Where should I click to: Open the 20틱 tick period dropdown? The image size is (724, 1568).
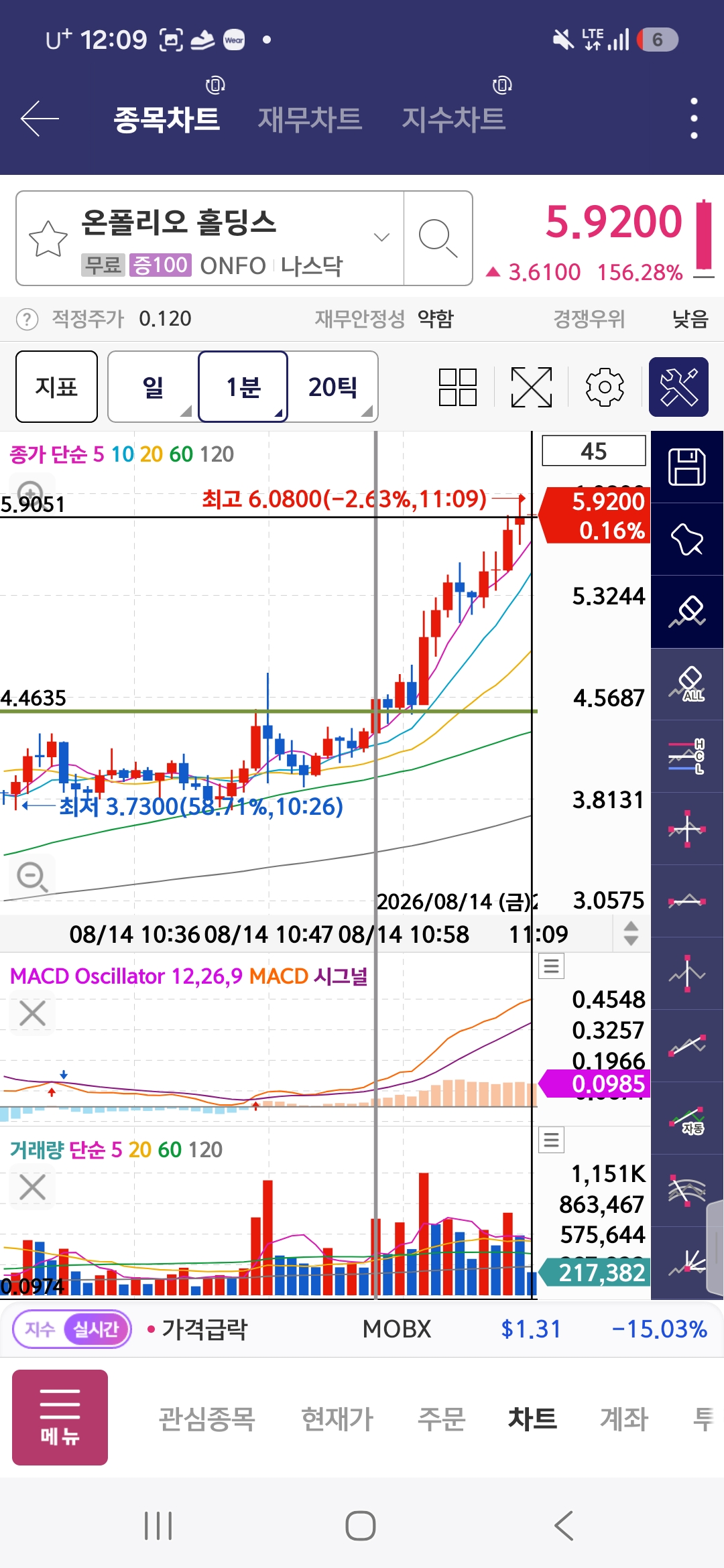333,387
